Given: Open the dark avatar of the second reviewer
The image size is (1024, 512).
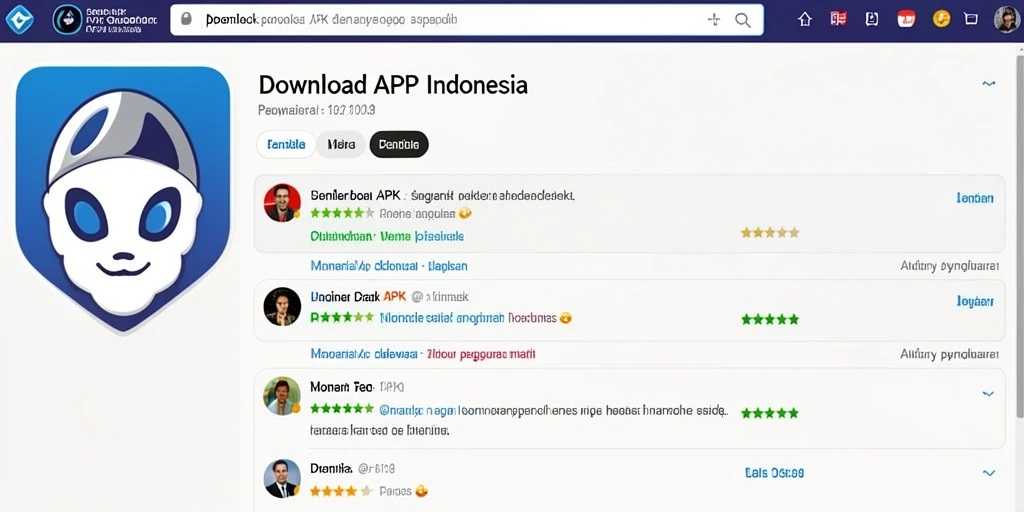Looking at the screenshot, I should pyautogui.click(x=282, y=306).
